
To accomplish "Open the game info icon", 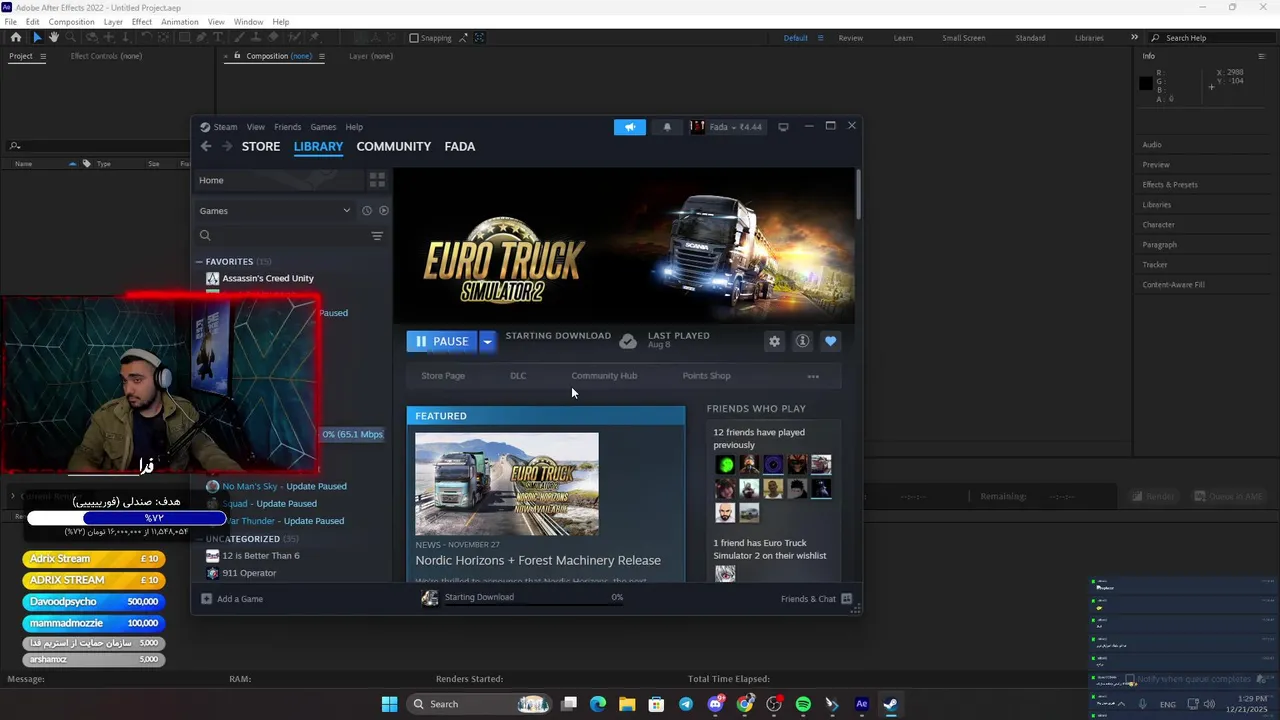I will tap(802, 341).
